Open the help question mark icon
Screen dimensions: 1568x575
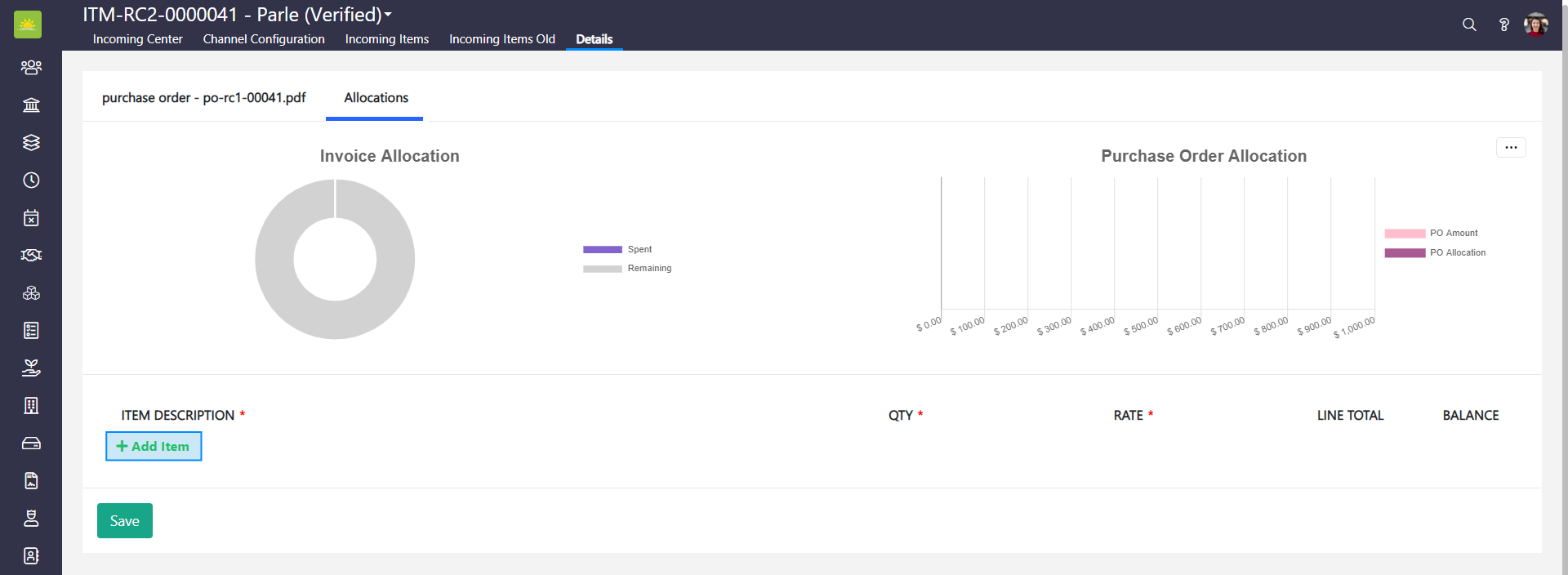click(1503, 25)
